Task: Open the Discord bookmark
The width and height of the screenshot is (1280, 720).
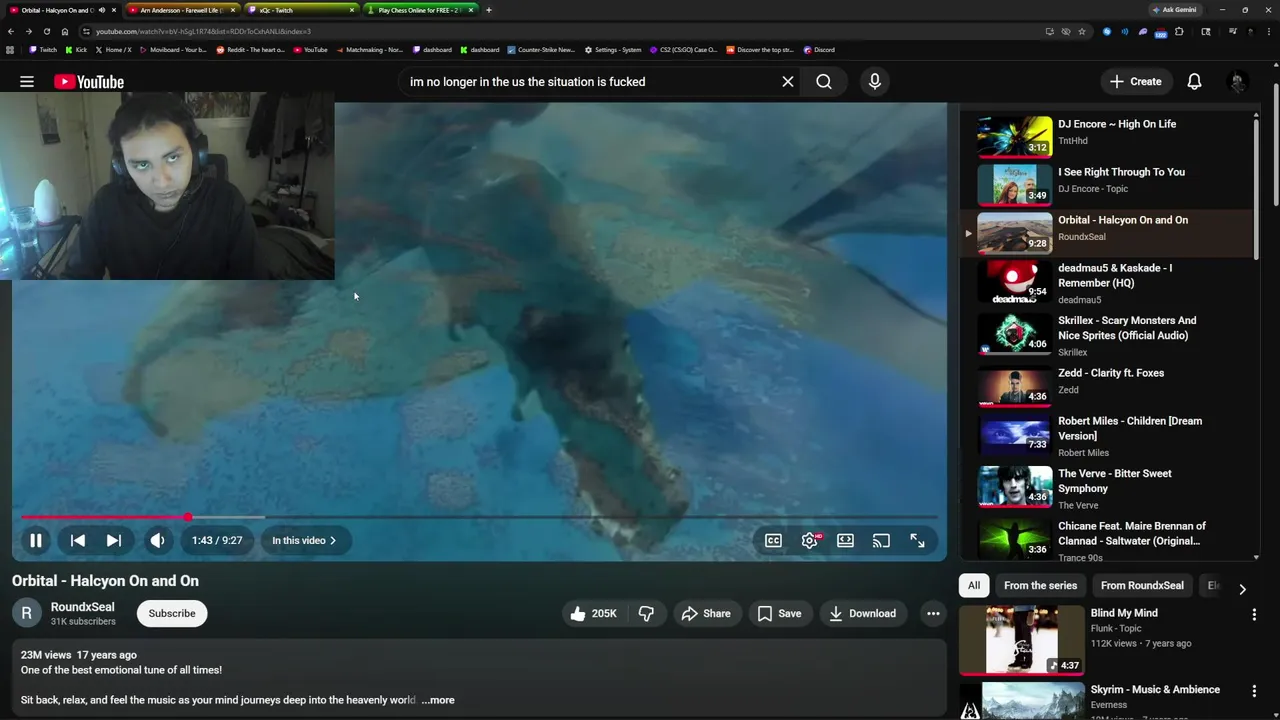Action: pyautogui.click(x=820, y=50)
